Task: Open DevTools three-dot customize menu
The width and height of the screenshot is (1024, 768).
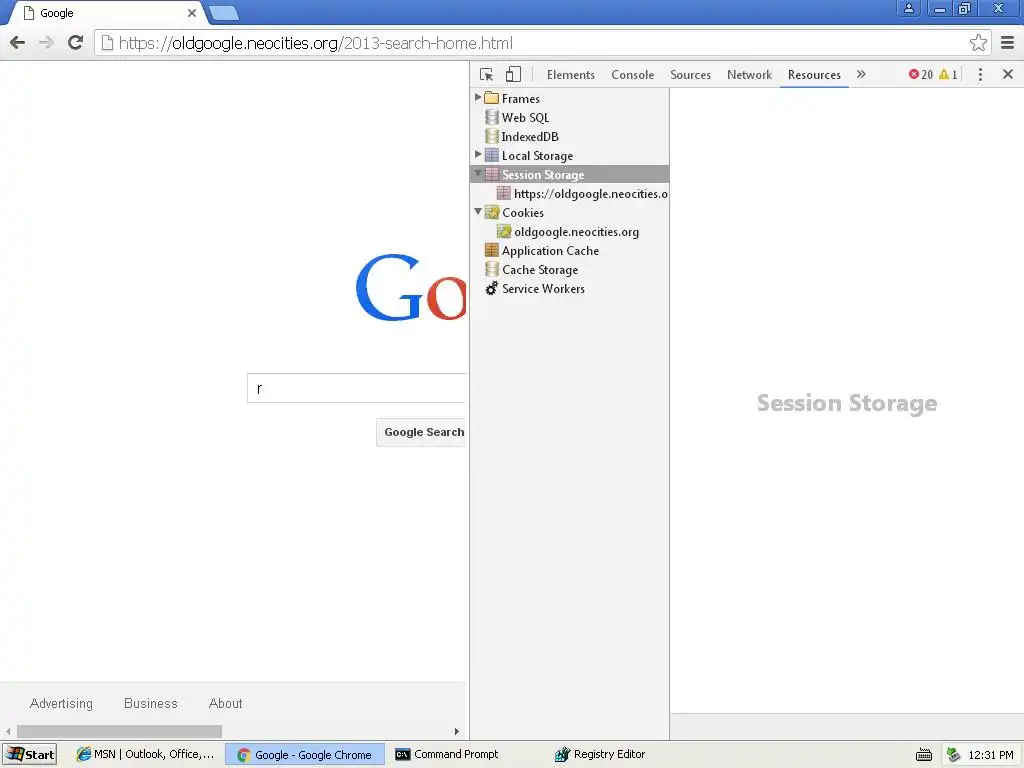Action: [980, 74]
